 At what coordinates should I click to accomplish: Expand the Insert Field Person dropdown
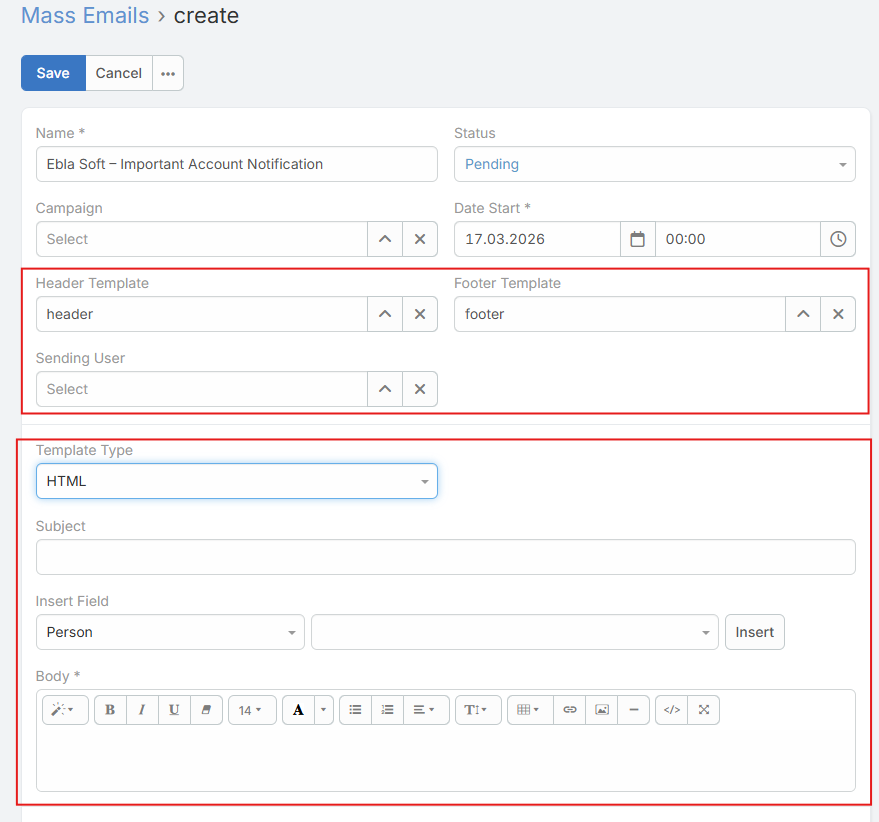170,632
